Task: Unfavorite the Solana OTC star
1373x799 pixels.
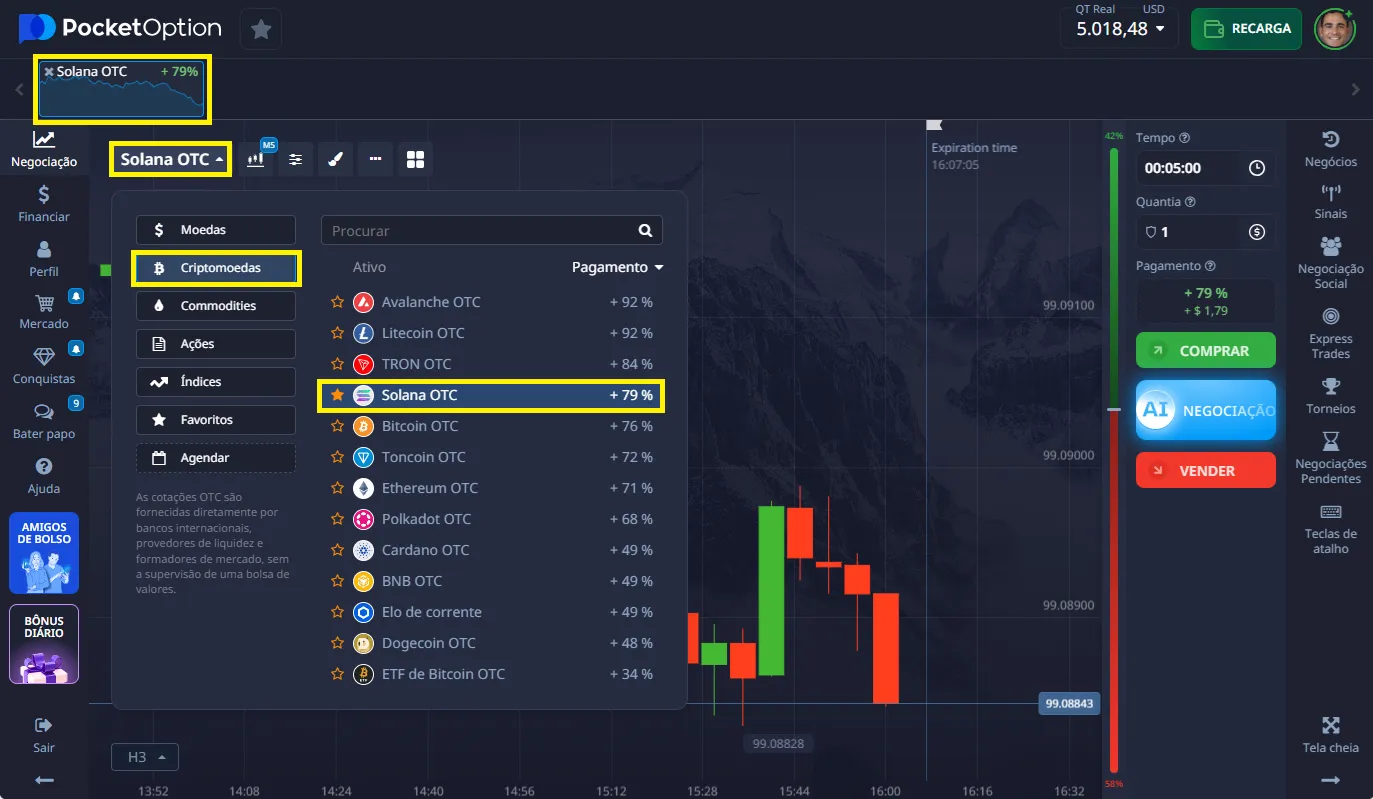Action: 337,395
